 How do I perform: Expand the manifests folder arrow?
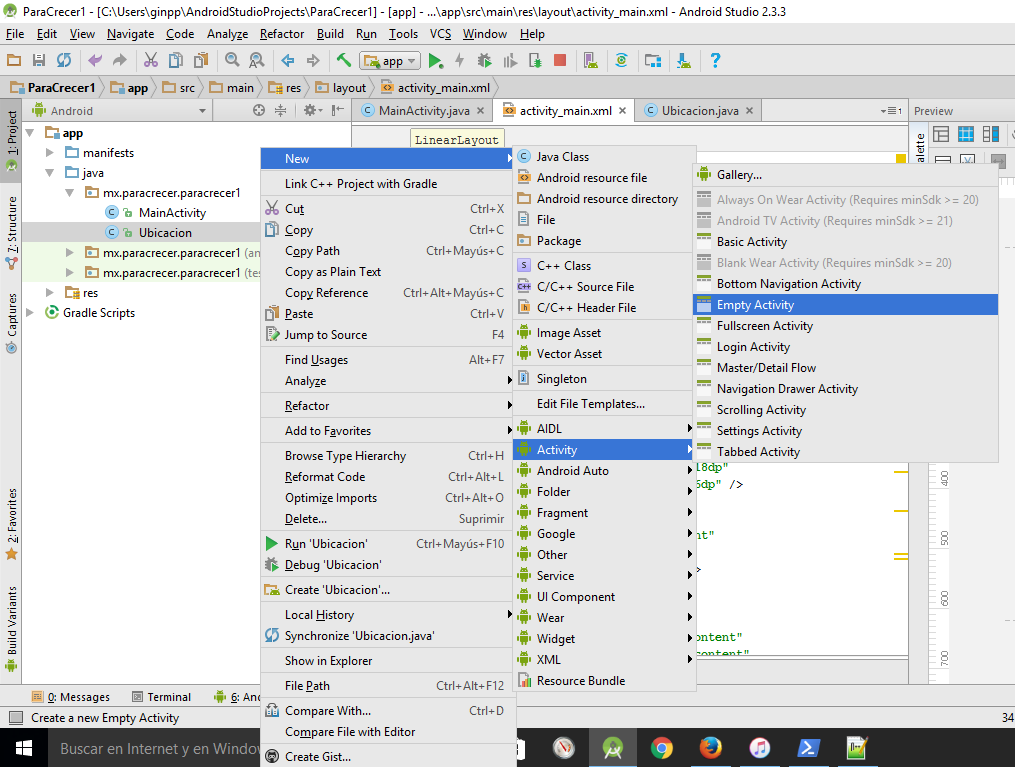[50, 153]
